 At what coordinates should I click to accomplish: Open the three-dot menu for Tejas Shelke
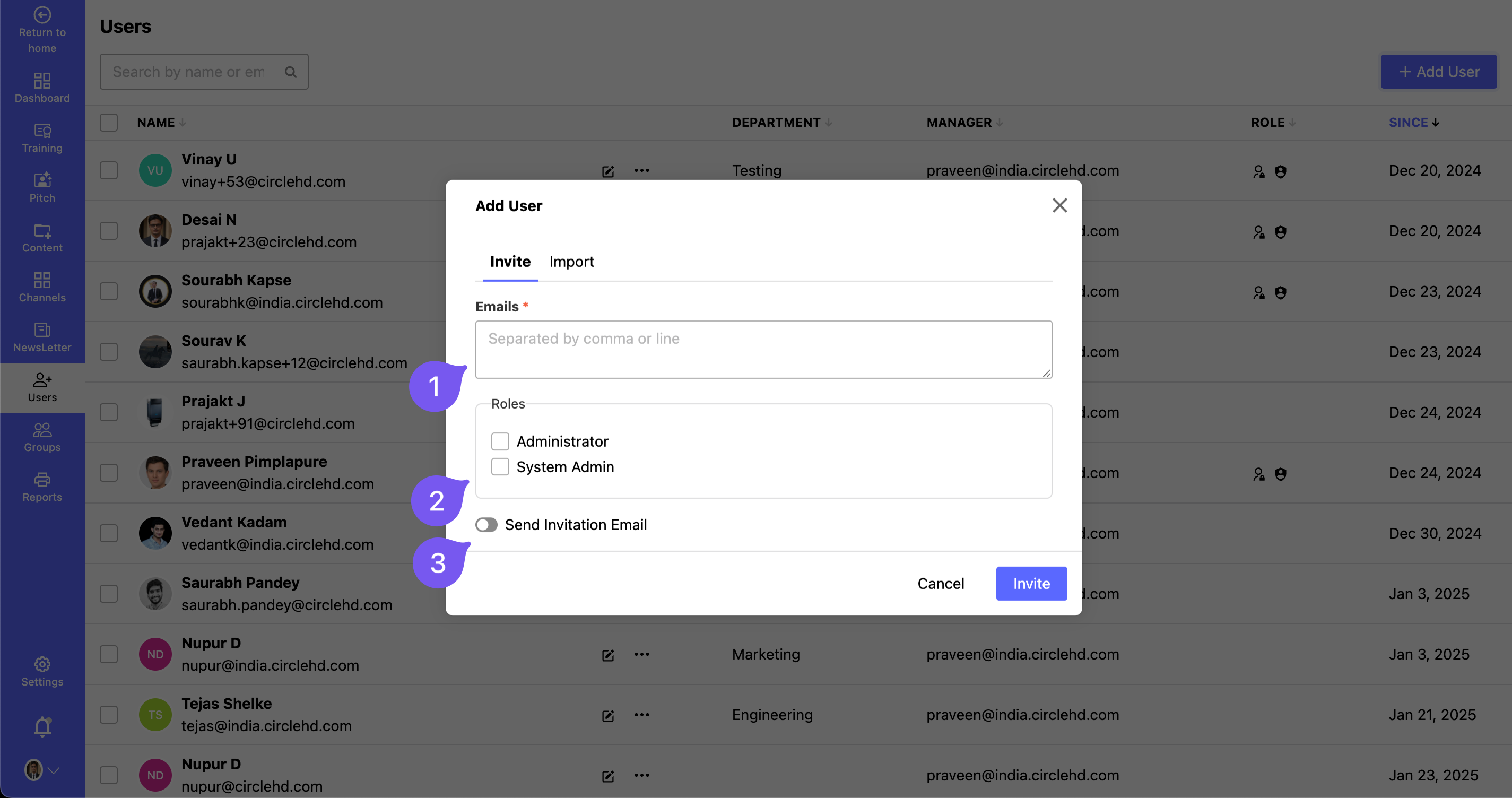click(x=641, y=715)
